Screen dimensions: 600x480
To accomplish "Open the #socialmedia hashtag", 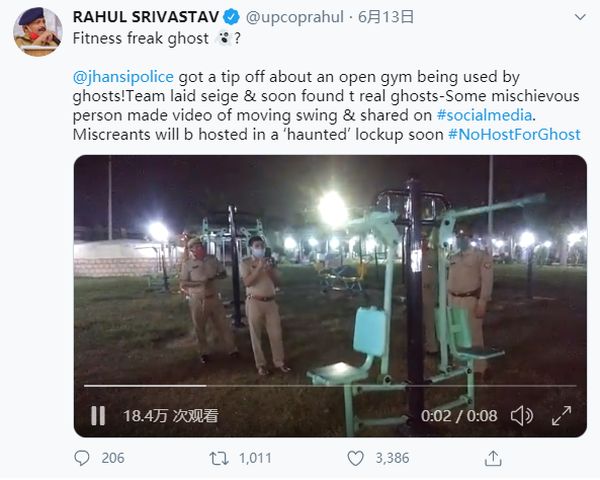I will pyautogui.click(x=484, y=115).
